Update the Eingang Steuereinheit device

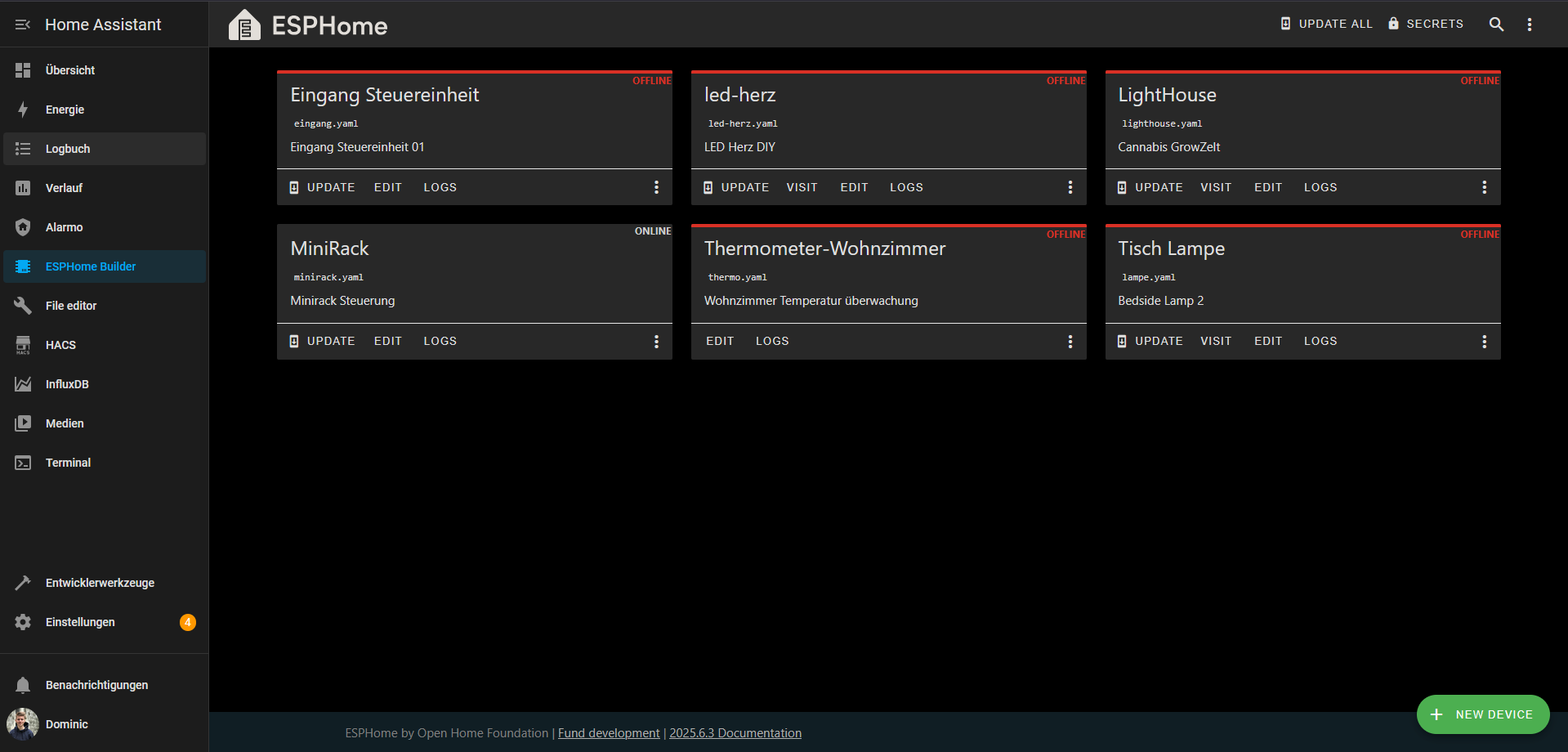click(x=323, y=187)
